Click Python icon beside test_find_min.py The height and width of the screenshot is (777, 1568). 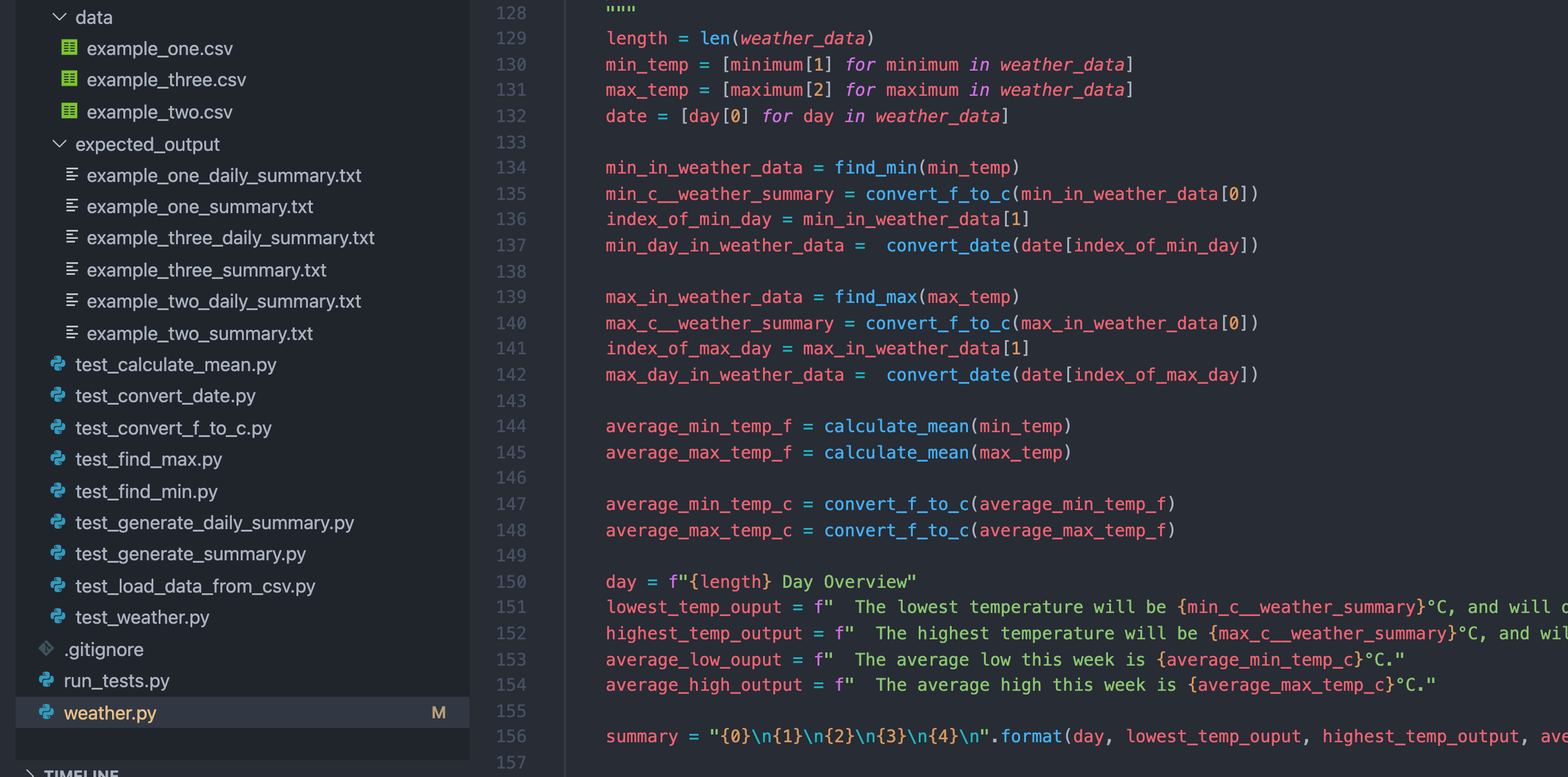tap(58, 490)
